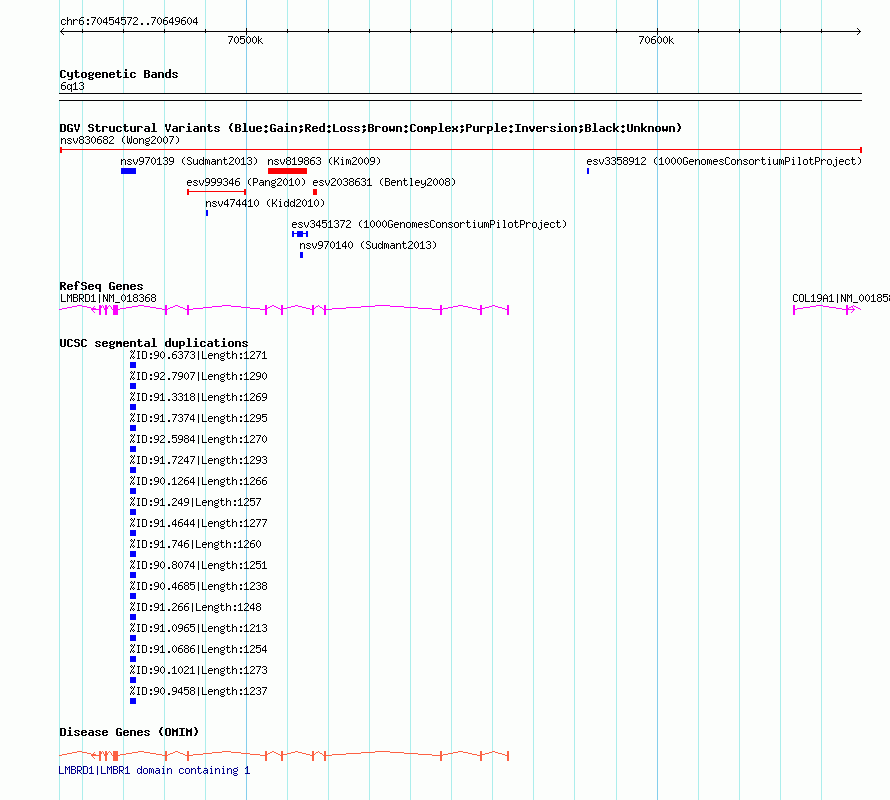890x800 pixels.
Task: Click the esv2038631 (Bentley2008) label
Action: click(x=384, y=182)
